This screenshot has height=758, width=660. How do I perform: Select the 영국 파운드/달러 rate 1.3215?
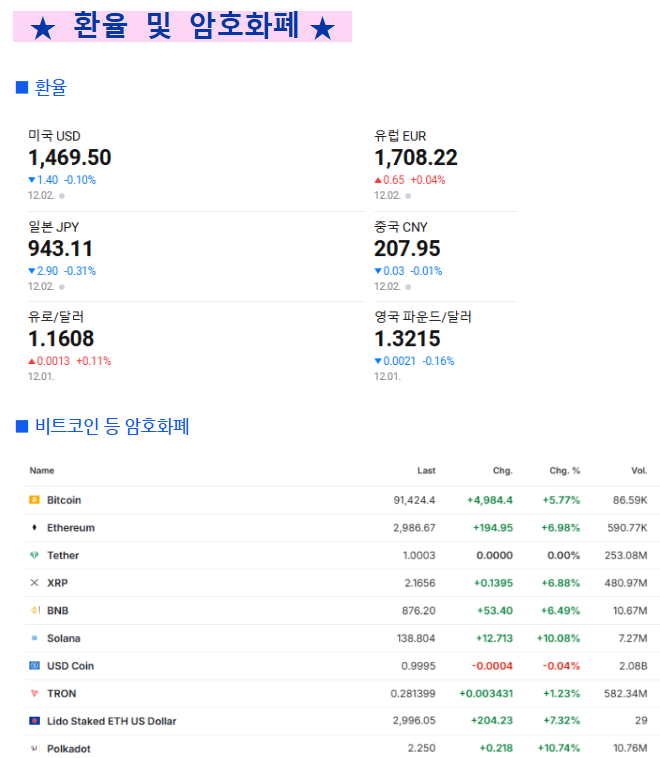click(x=407, y=338)
